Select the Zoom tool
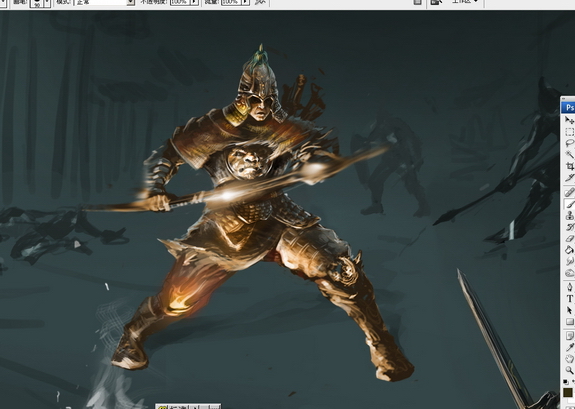Viewport: 575px width, 409px height. click(569, 370)
